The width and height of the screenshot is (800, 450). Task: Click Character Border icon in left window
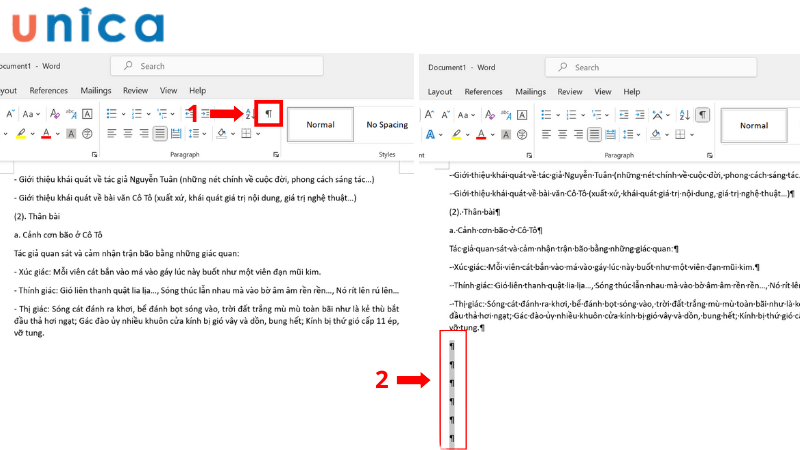[87, 113]
